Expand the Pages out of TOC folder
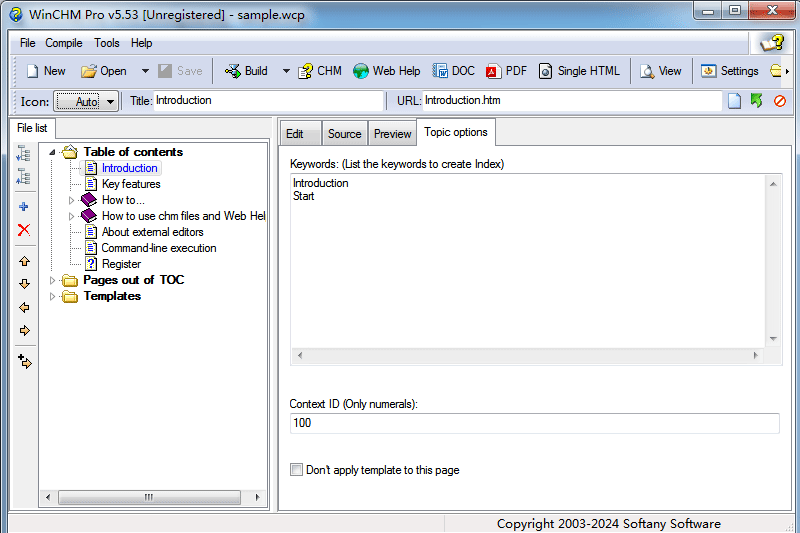 [52, 280]
